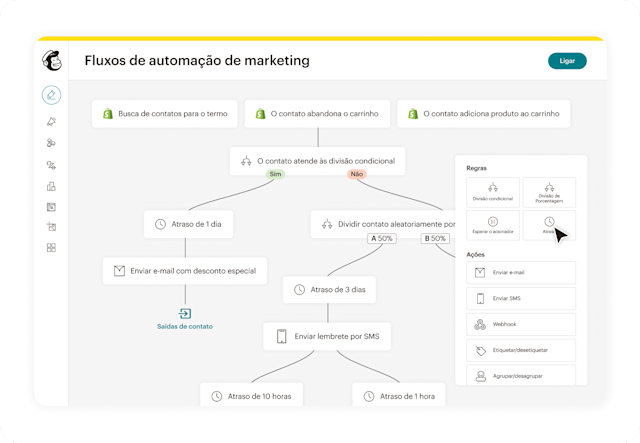The image size is (640, 443).
Task: Click the phone icon on SMS reminder node
Action: tap(282, 336)
